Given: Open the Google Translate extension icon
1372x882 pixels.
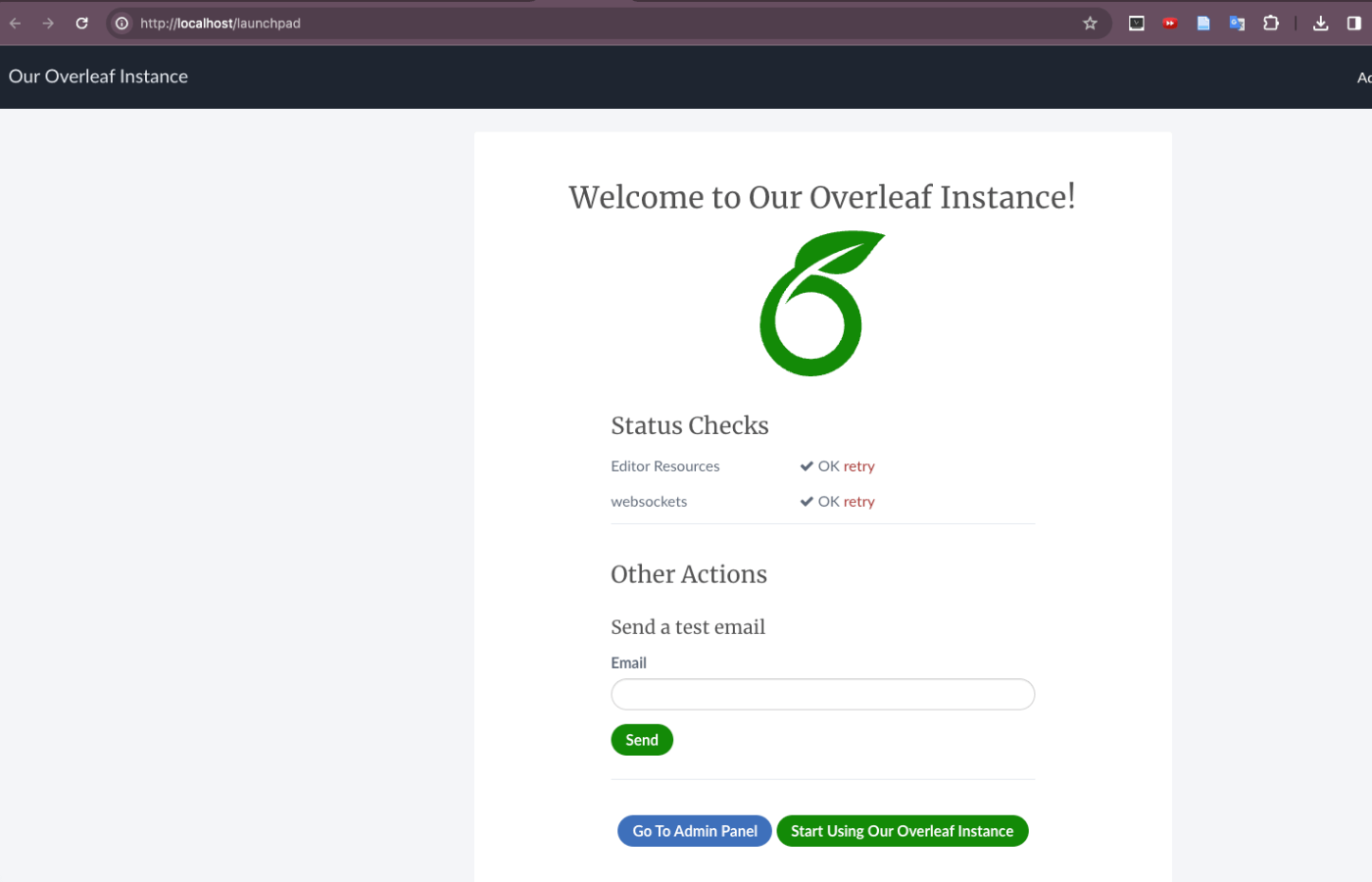Looking at the screenshot, I should [1237, 24].
